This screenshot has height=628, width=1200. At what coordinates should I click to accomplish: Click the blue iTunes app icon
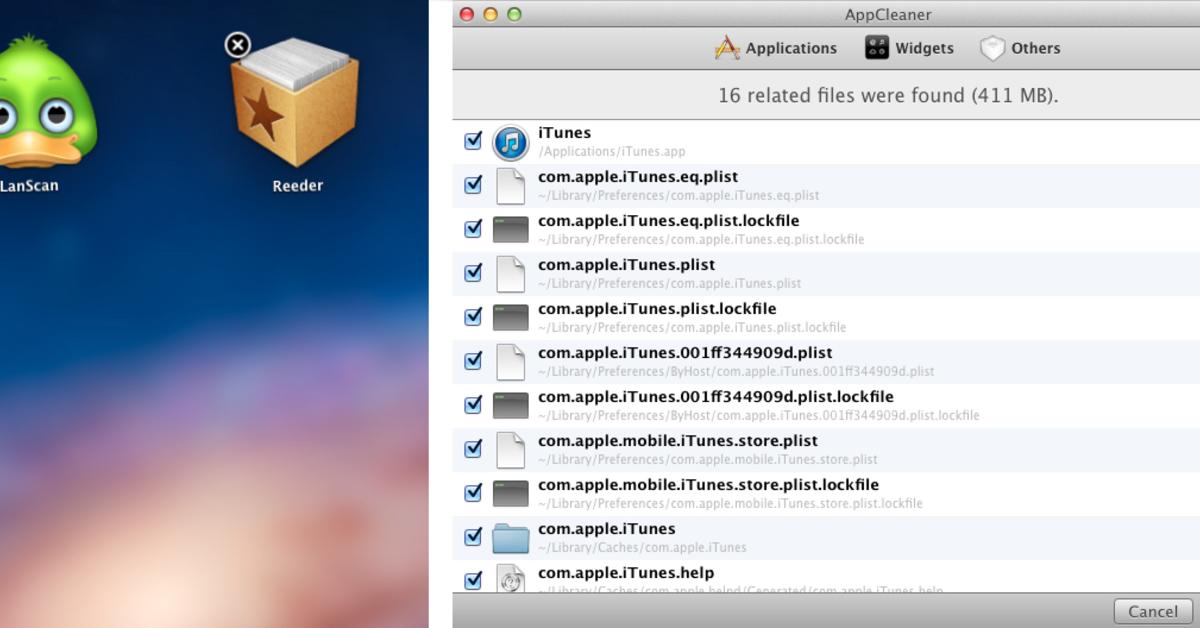pos(510,143)
